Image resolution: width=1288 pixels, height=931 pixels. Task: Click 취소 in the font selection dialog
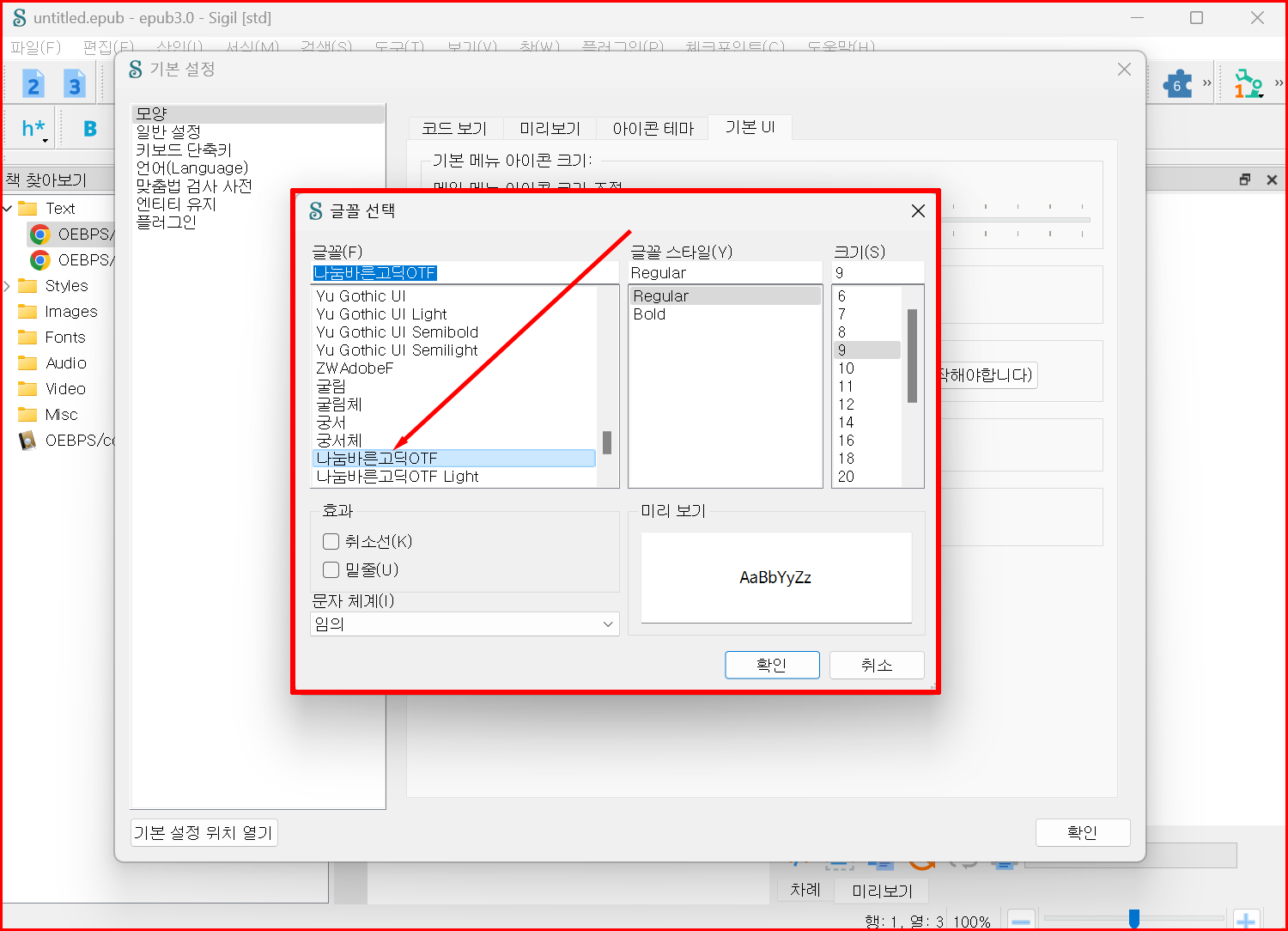tap(877, 665)
